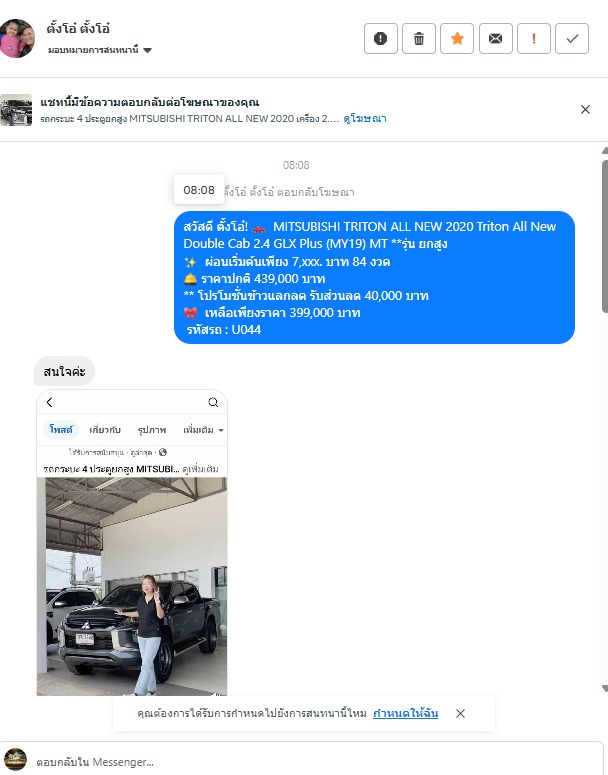
Task: Click the spam report exclamation circle icon
Action: (381, 39)
